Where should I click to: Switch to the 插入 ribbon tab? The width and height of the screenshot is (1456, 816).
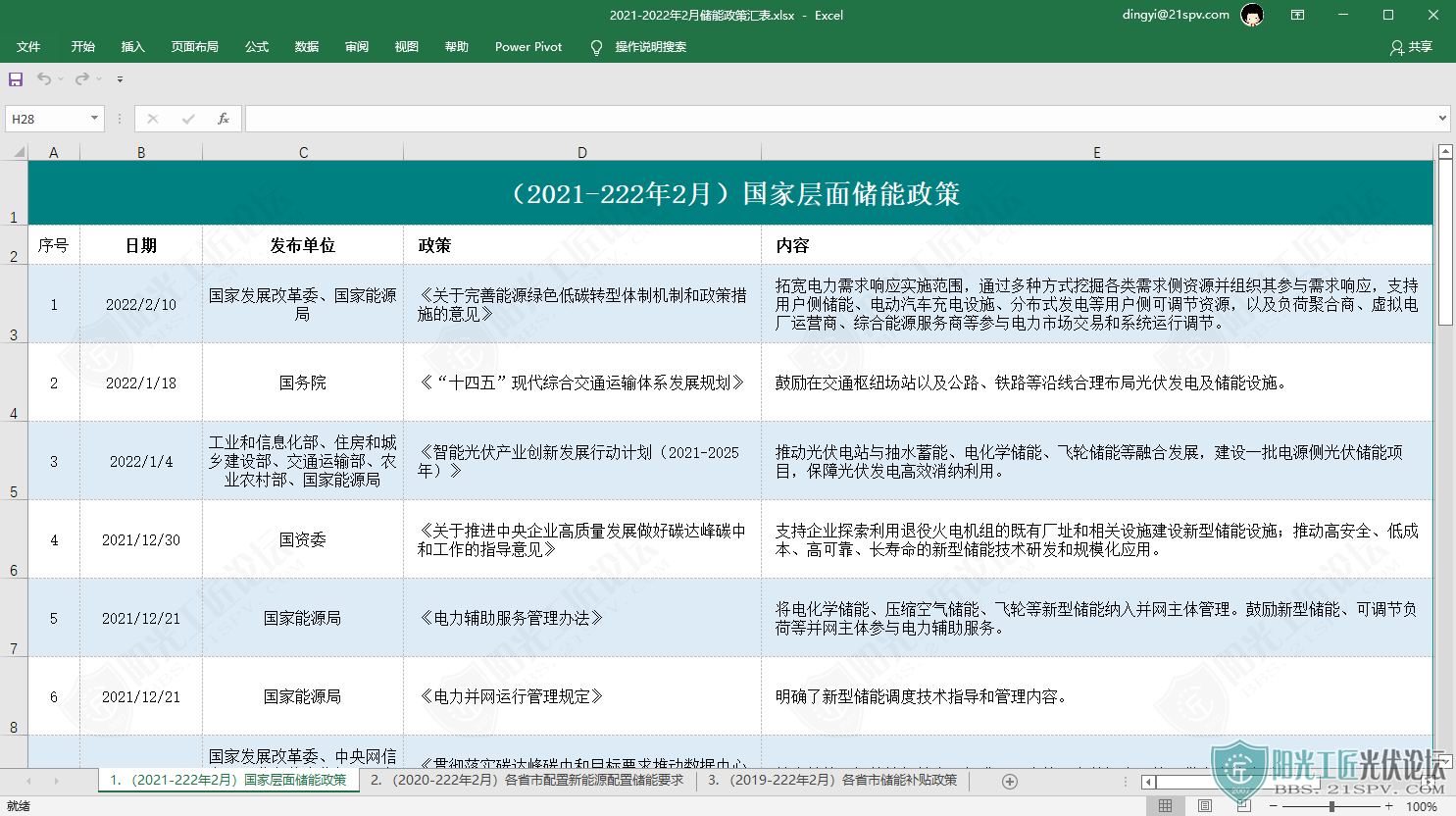pos(133,47)
